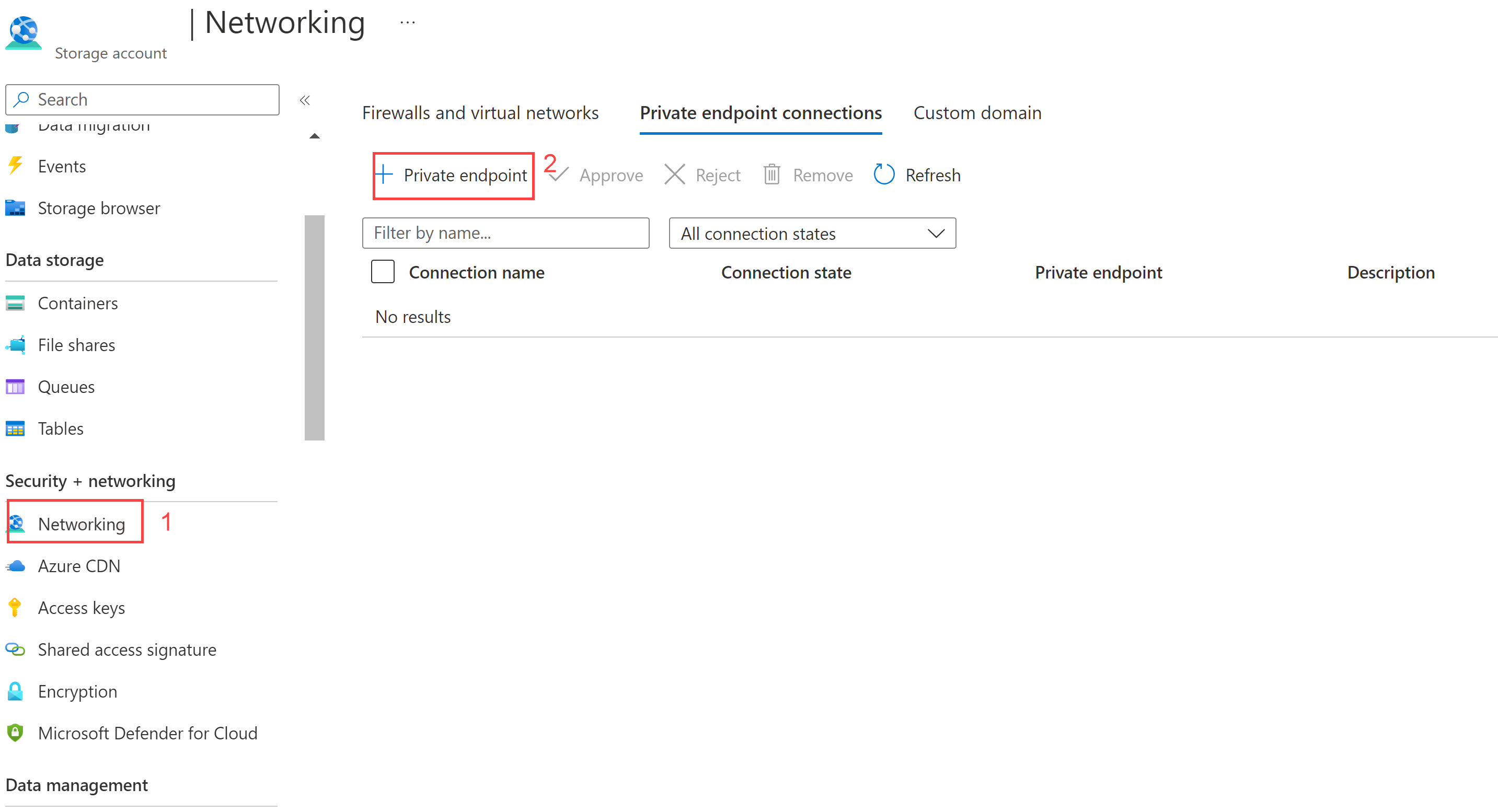Open Storage browser from its icon
1498x812 pixels.
click(x=15, y=207)
